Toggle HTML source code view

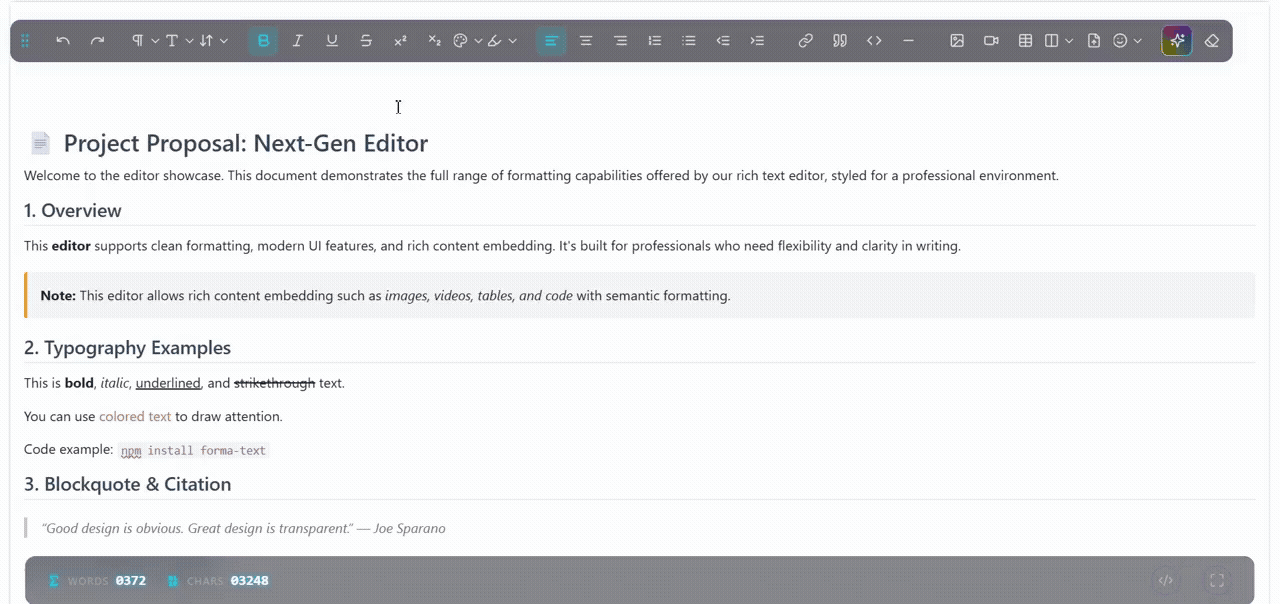[x=1165, y=580]
